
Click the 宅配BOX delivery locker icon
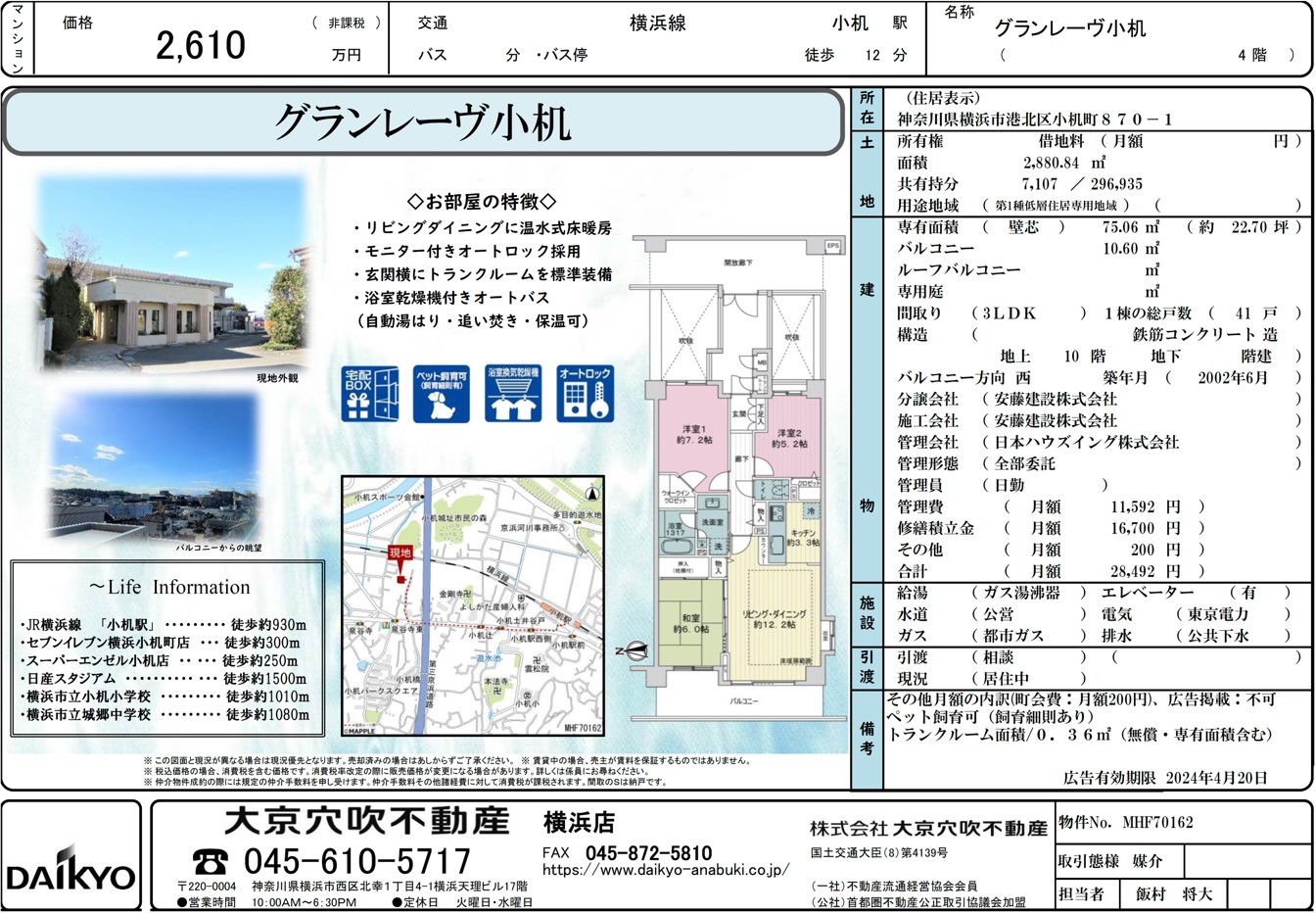[x=370, y=394]
